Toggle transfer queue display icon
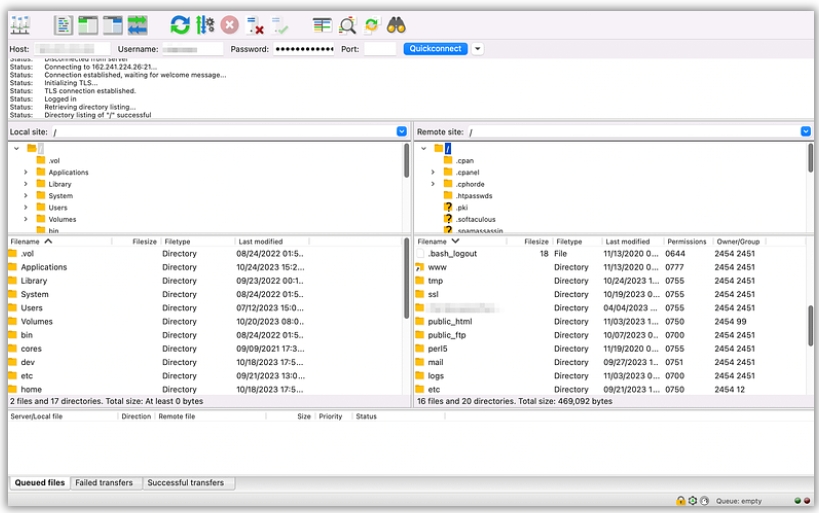Screen dimensions: 819x513 [x=138, y=25]
